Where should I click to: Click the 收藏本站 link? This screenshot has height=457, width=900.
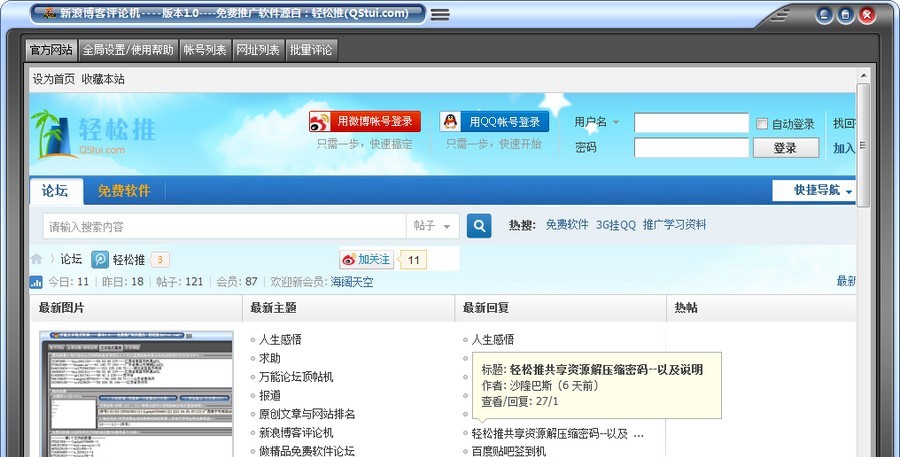[x=103, y=79]
